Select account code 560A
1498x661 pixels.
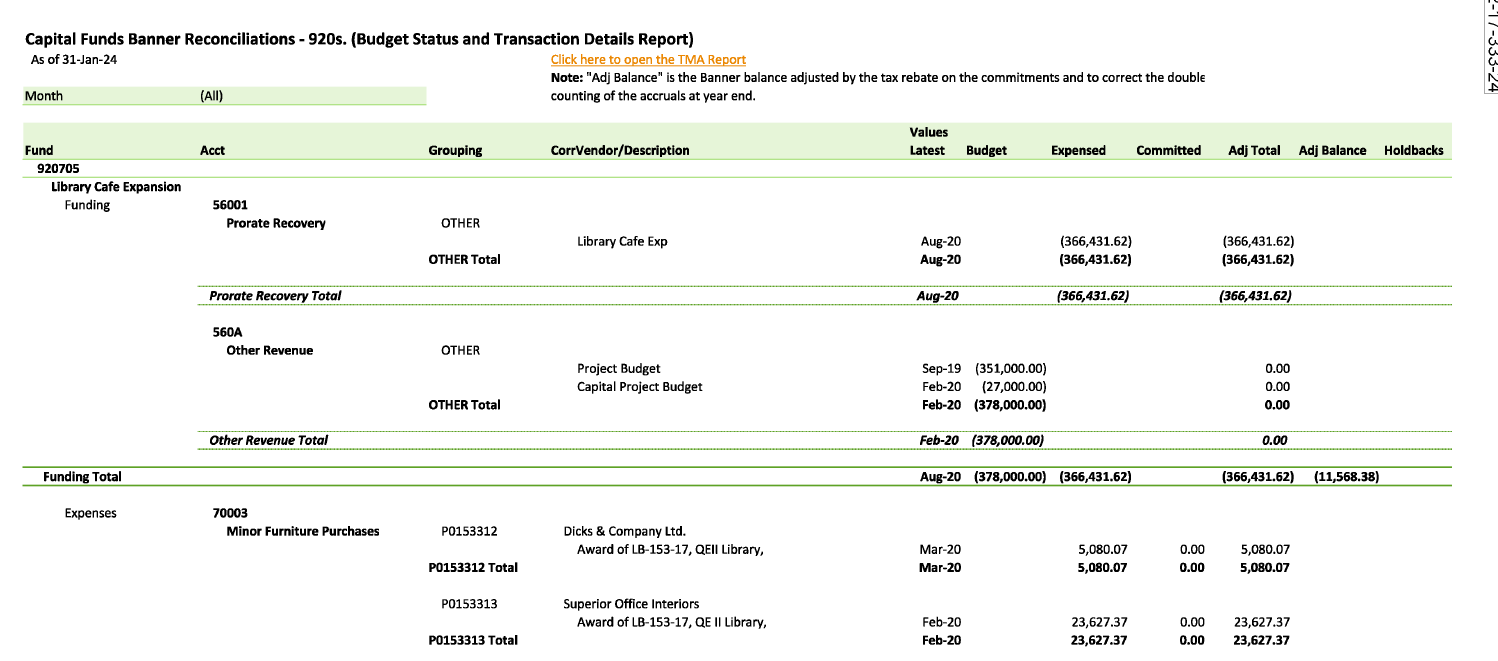pos(228,332)
